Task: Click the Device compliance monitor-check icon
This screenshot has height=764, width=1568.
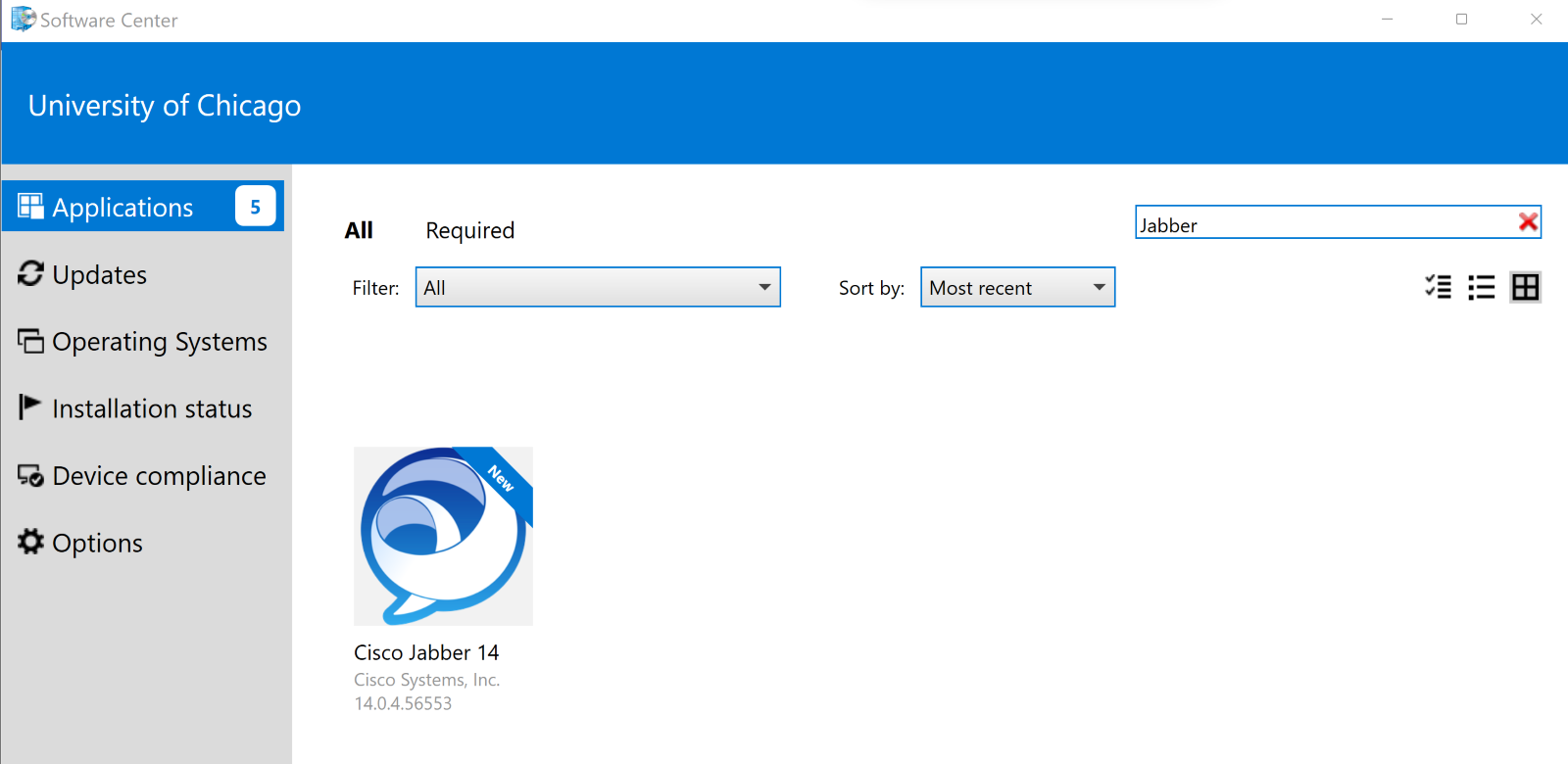Action: coord(31,475)
